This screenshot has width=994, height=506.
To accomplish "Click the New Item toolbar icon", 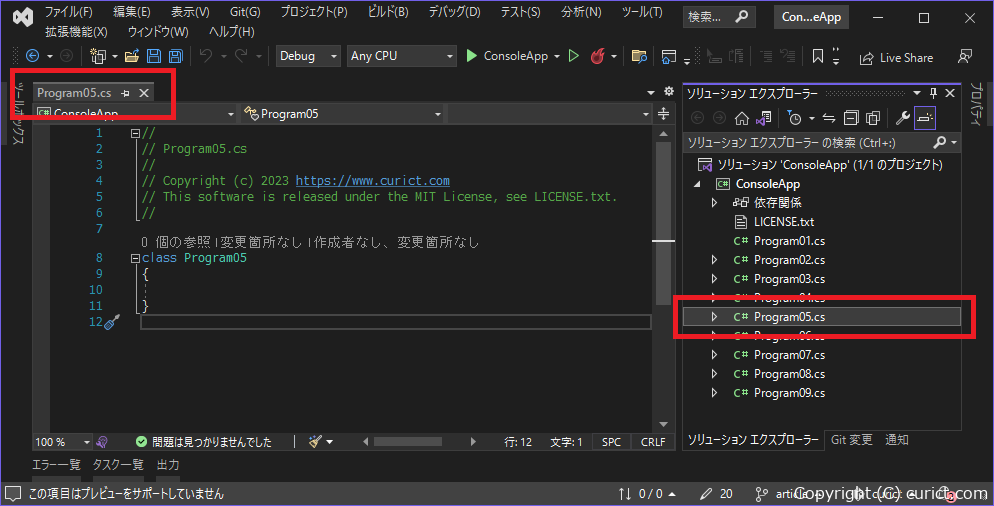I will (x=98, y=56).
